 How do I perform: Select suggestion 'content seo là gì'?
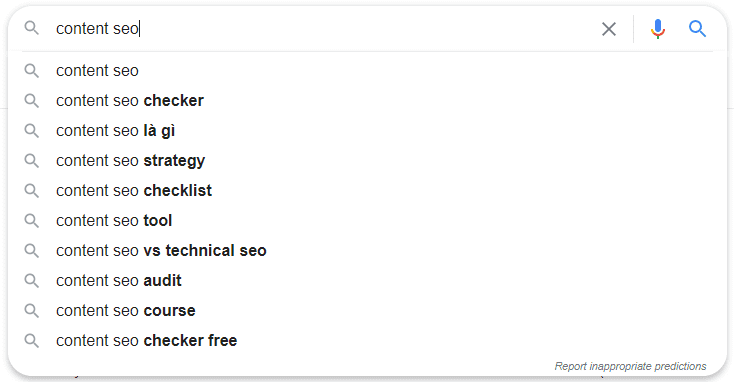point(367,131)
